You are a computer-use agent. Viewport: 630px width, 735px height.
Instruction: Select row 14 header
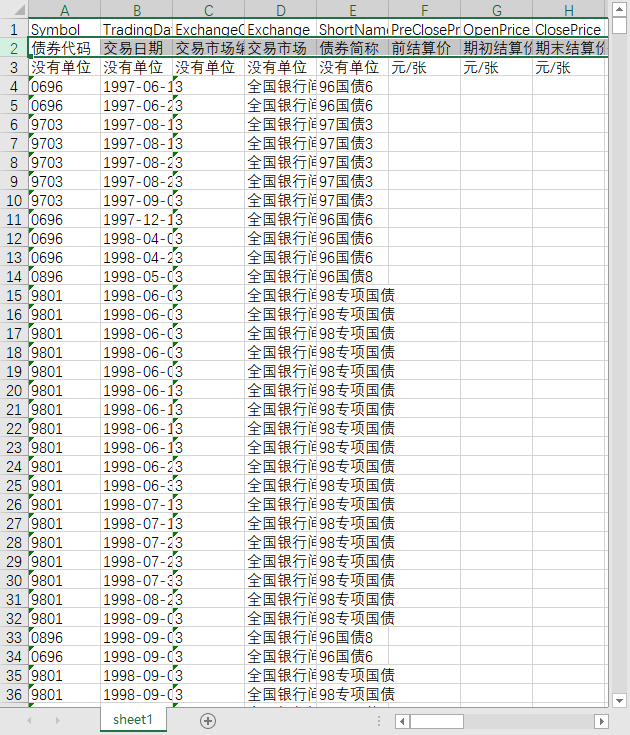(14, 277)
